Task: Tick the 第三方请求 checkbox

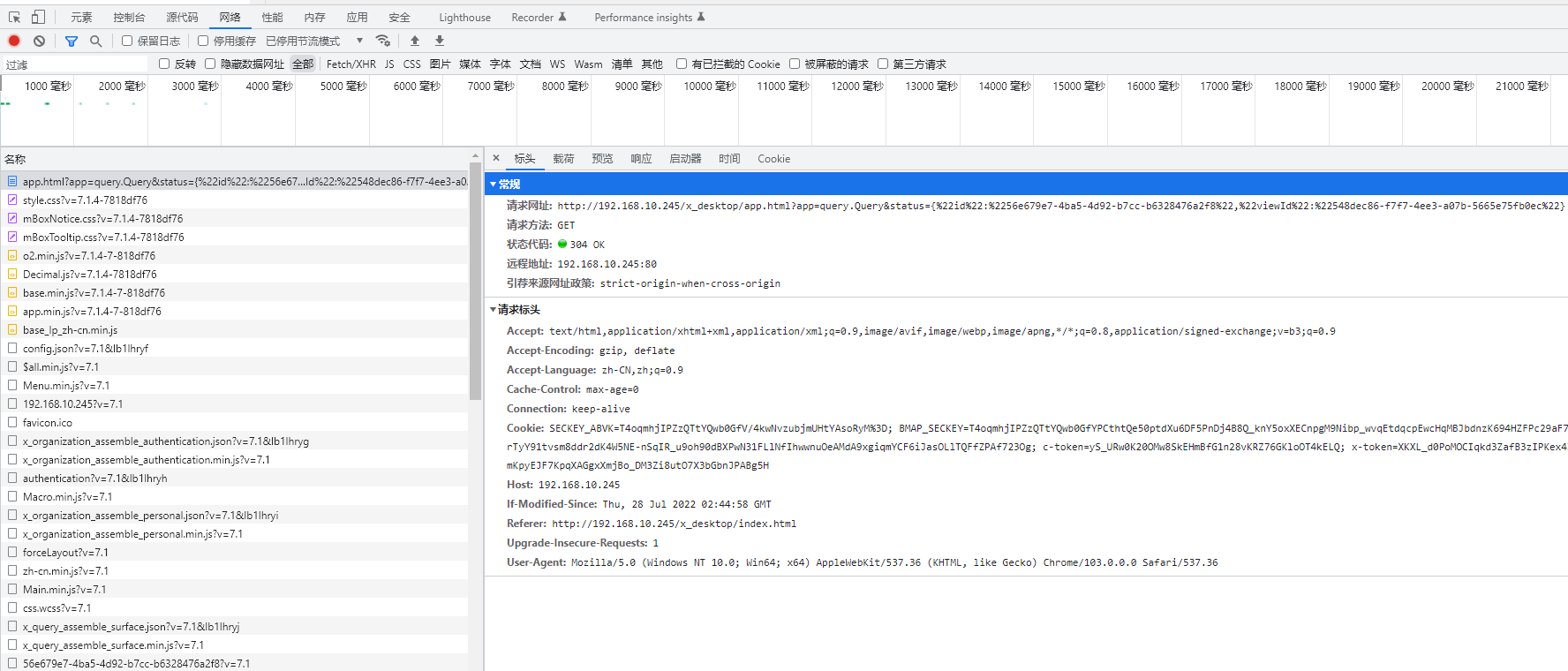Action: [883, 64]
